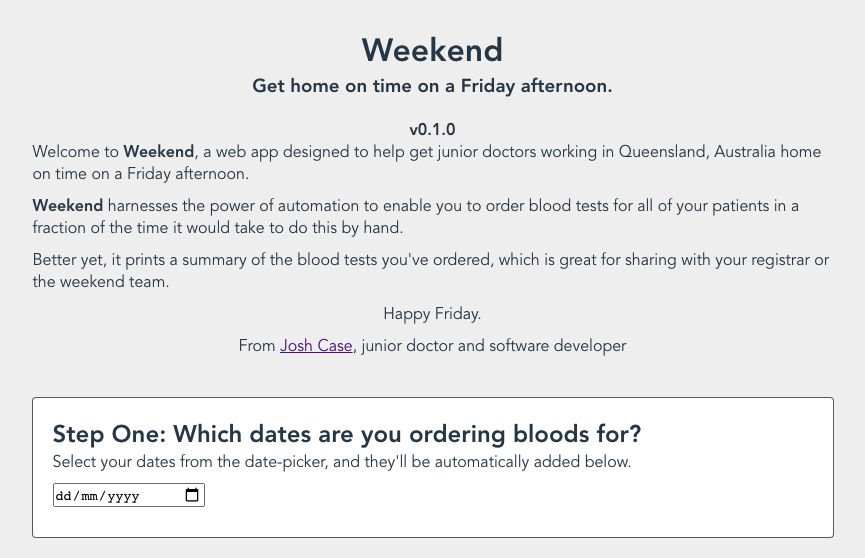Click 'junior doctor and software developer' text
Viewport: 865px width, 558px height.
click(494, 346)
